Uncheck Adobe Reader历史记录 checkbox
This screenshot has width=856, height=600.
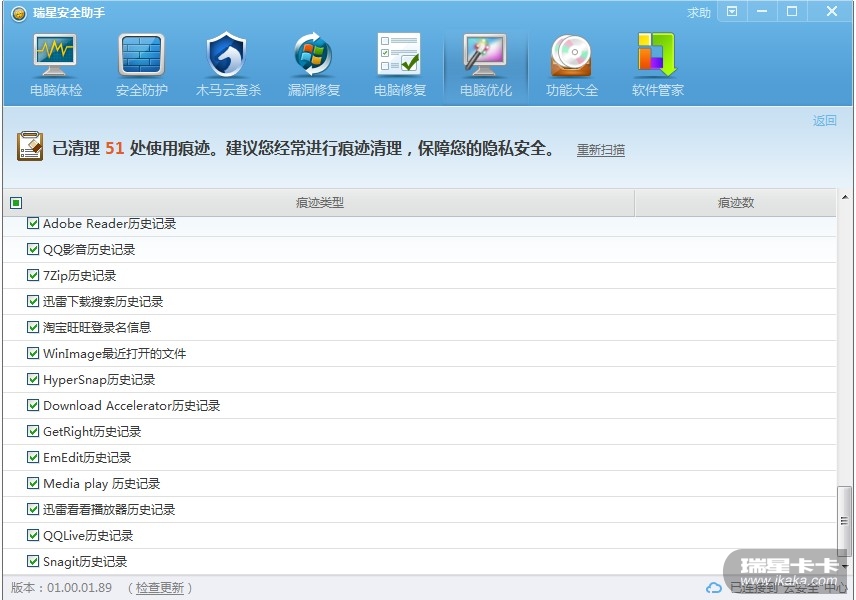pos(33,223)
